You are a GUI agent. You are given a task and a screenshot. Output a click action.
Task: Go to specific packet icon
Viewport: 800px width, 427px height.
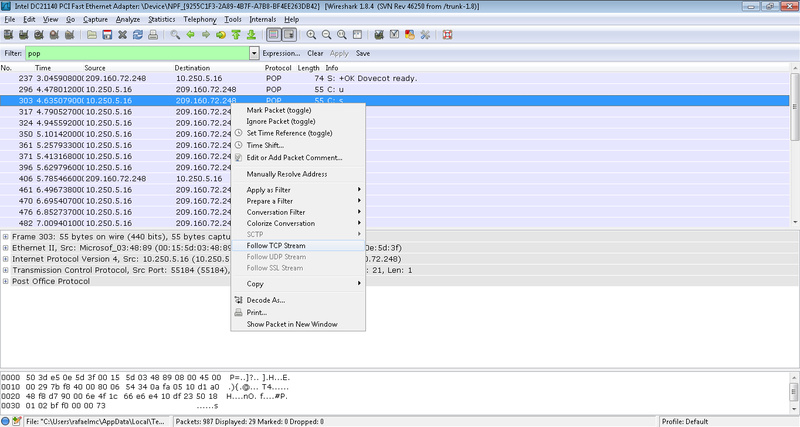click(x=221, y=35)
